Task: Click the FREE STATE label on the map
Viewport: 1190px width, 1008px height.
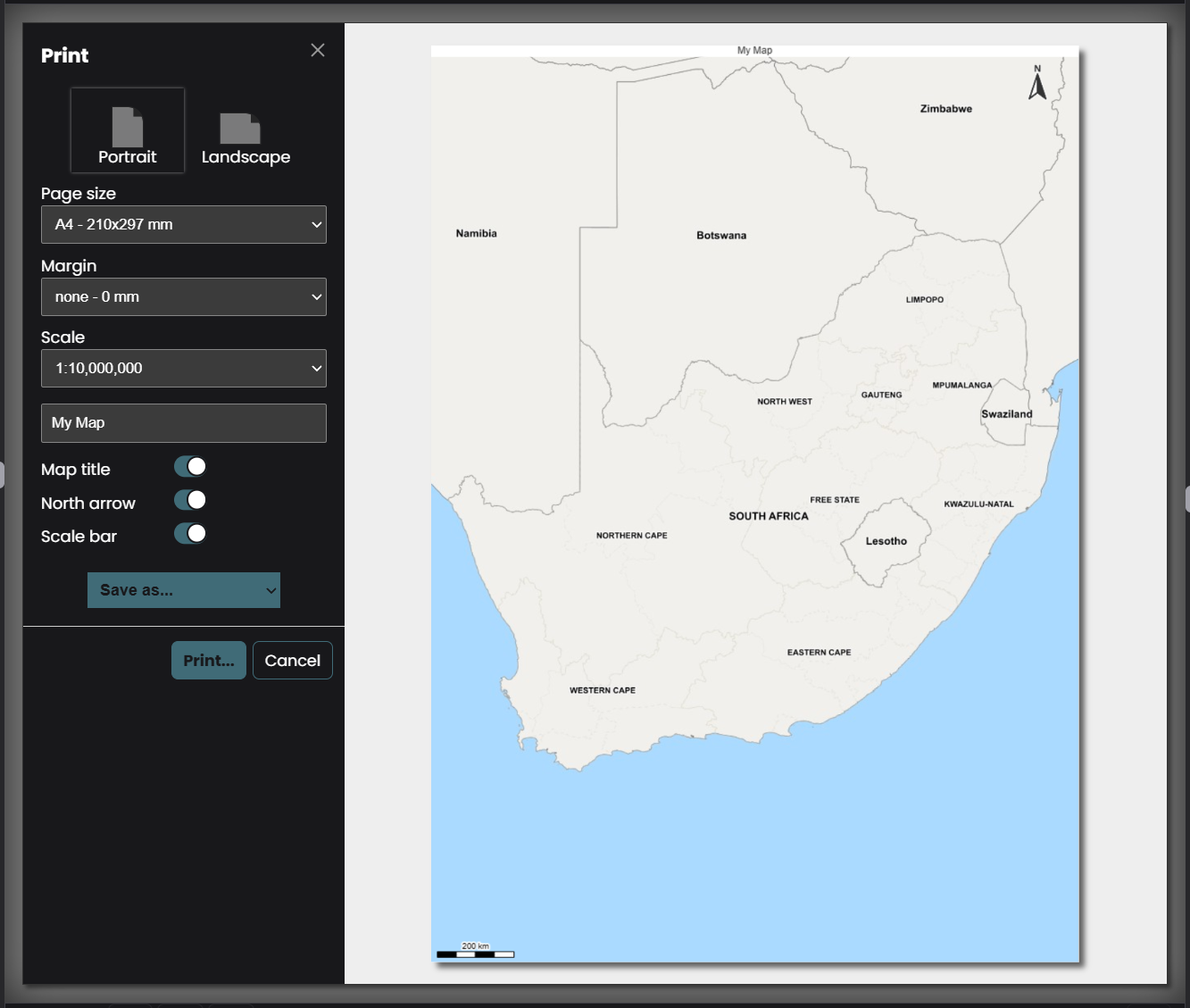Action: pos(835,500)
